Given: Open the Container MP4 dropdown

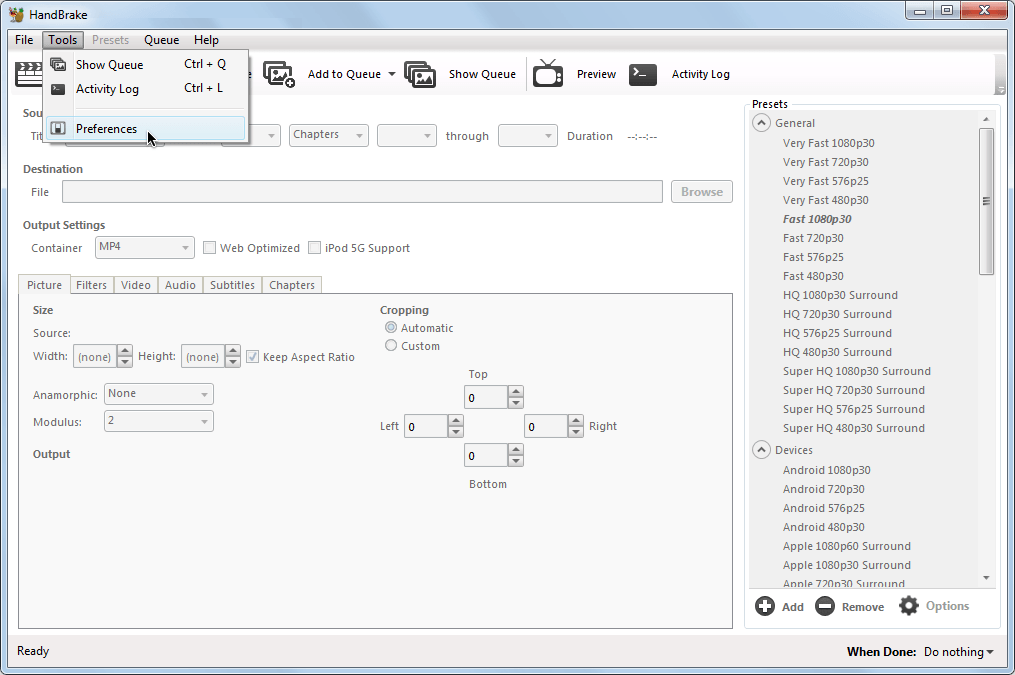Looking at the screenshot, I should pos(145,247).
